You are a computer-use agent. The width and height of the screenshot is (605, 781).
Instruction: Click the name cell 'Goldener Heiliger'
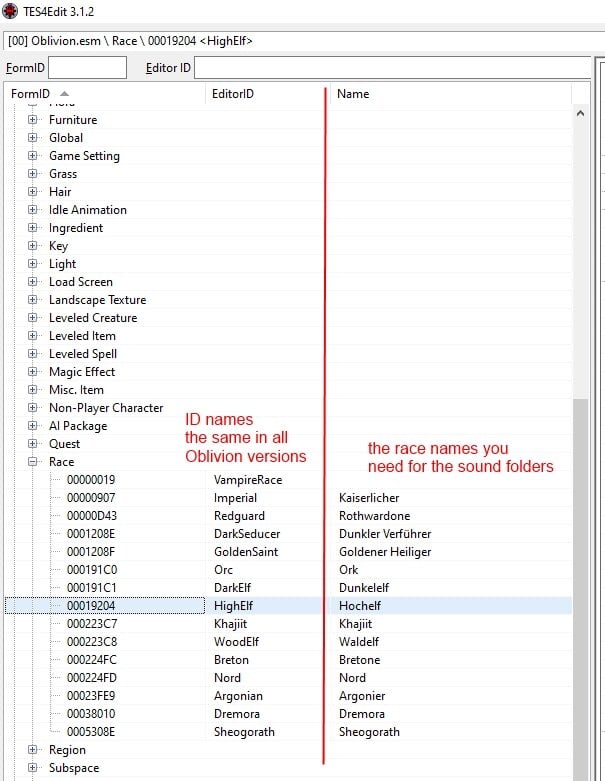pos(385,551)
